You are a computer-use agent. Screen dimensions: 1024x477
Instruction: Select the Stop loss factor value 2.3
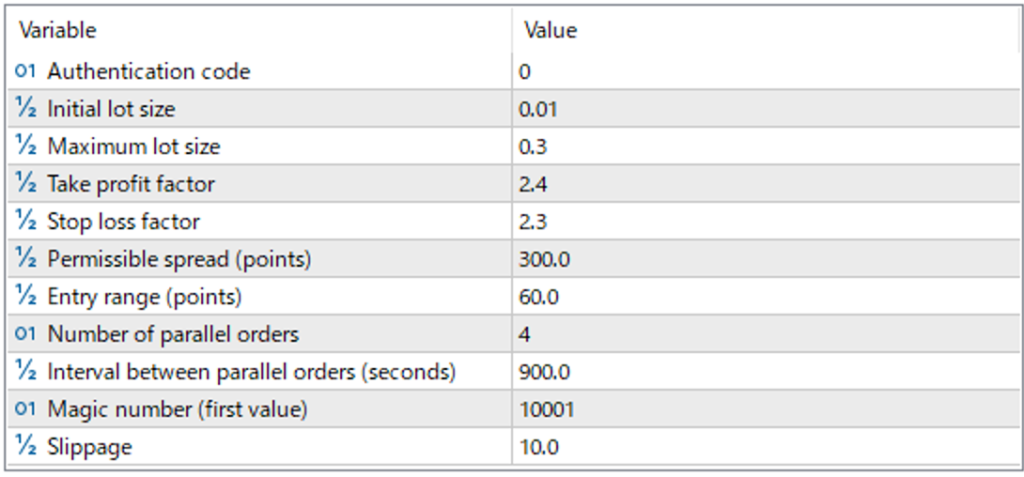click(532, 221)
